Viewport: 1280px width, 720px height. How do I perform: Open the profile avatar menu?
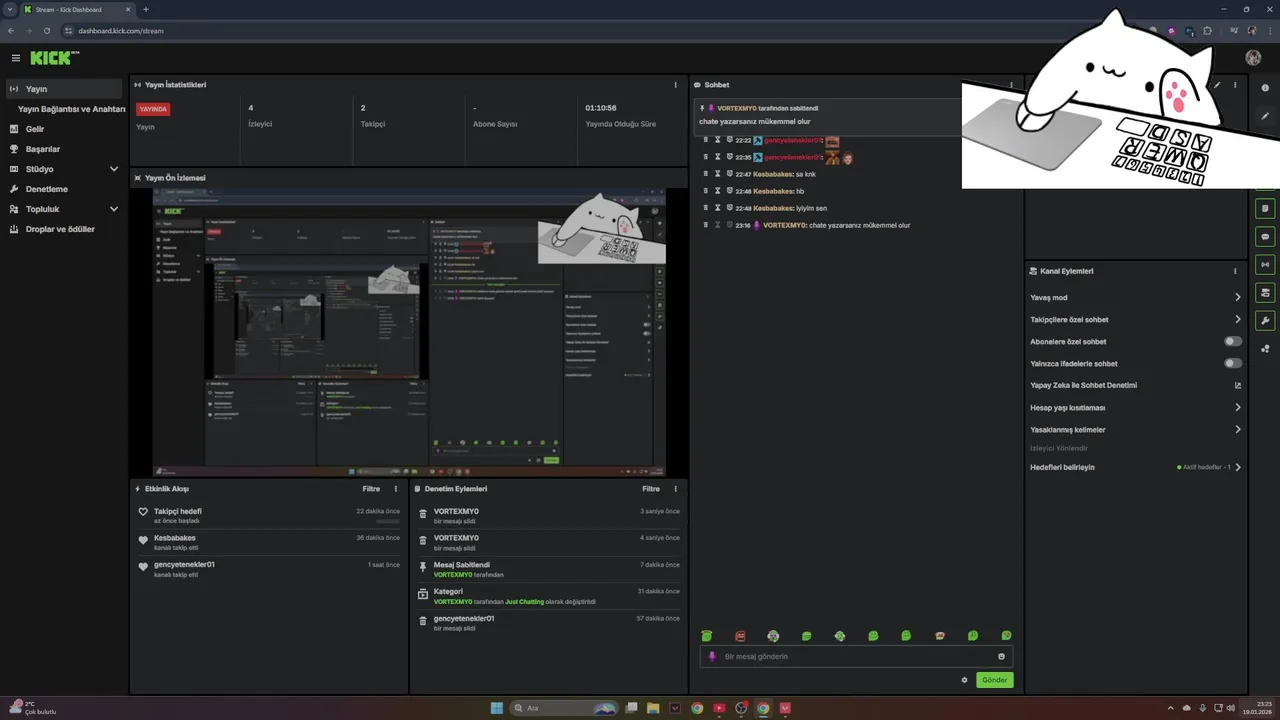1253,58
